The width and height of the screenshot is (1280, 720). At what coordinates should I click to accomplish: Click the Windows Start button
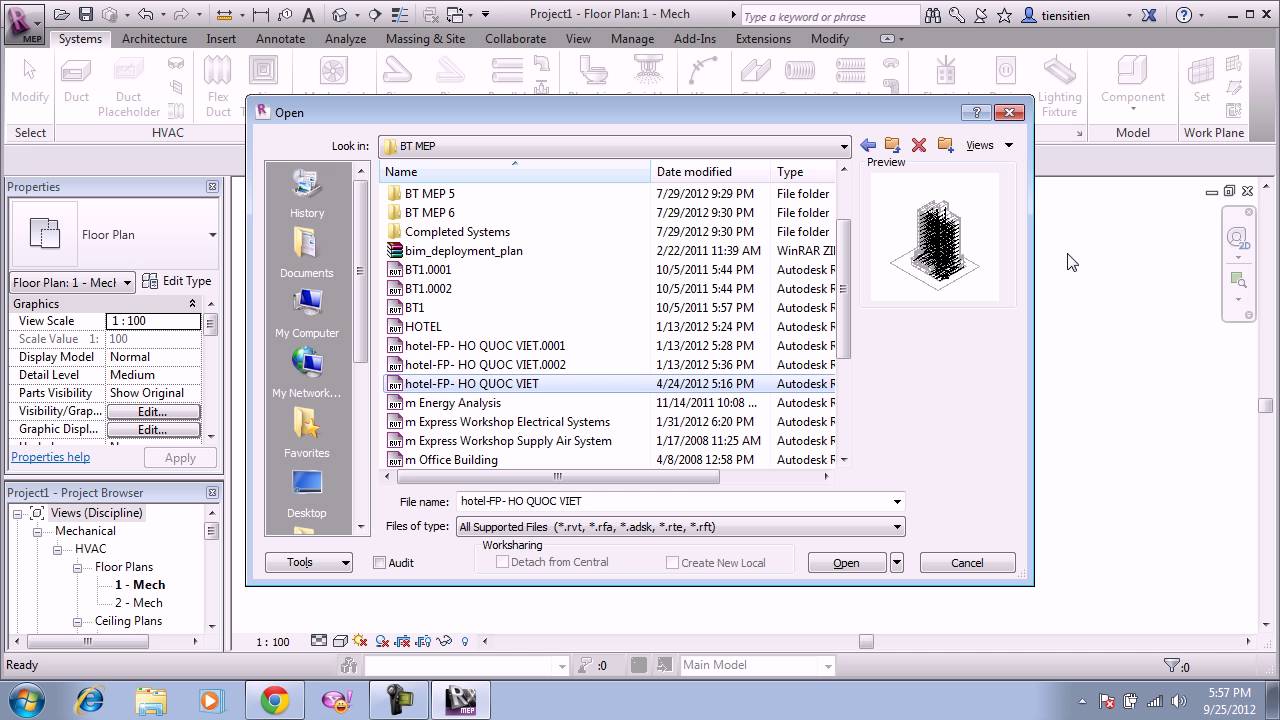click(25, 699)
